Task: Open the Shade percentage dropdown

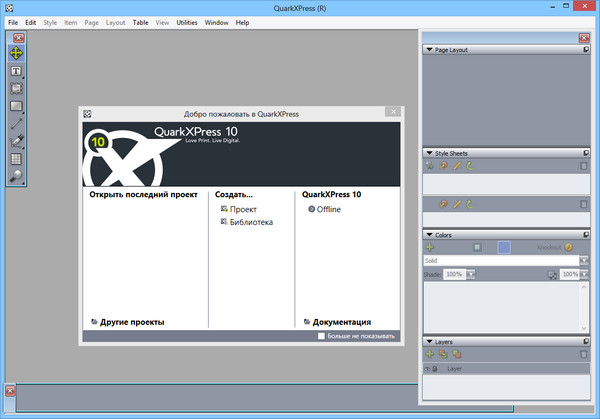Action: (x=471, y=274)
